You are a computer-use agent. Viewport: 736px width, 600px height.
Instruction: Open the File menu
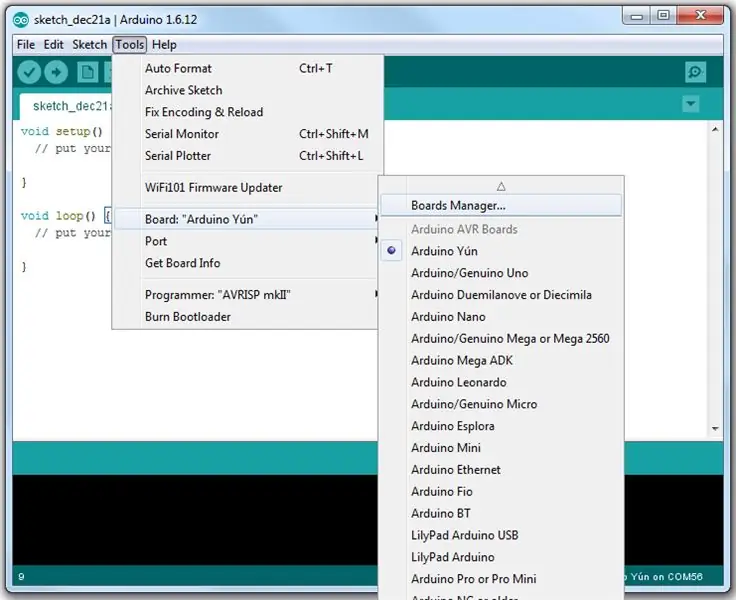pos(26,45)
